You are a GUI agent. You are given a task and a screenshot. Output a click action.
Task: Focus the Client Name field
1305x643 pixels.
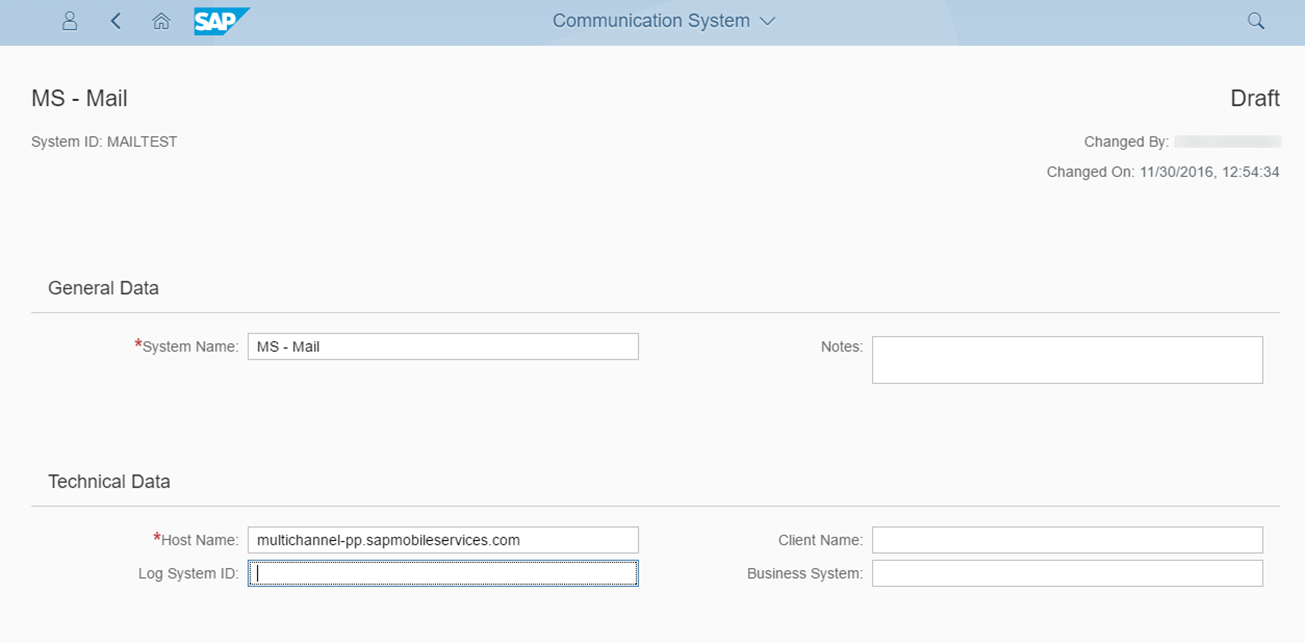coord(1067,540)
